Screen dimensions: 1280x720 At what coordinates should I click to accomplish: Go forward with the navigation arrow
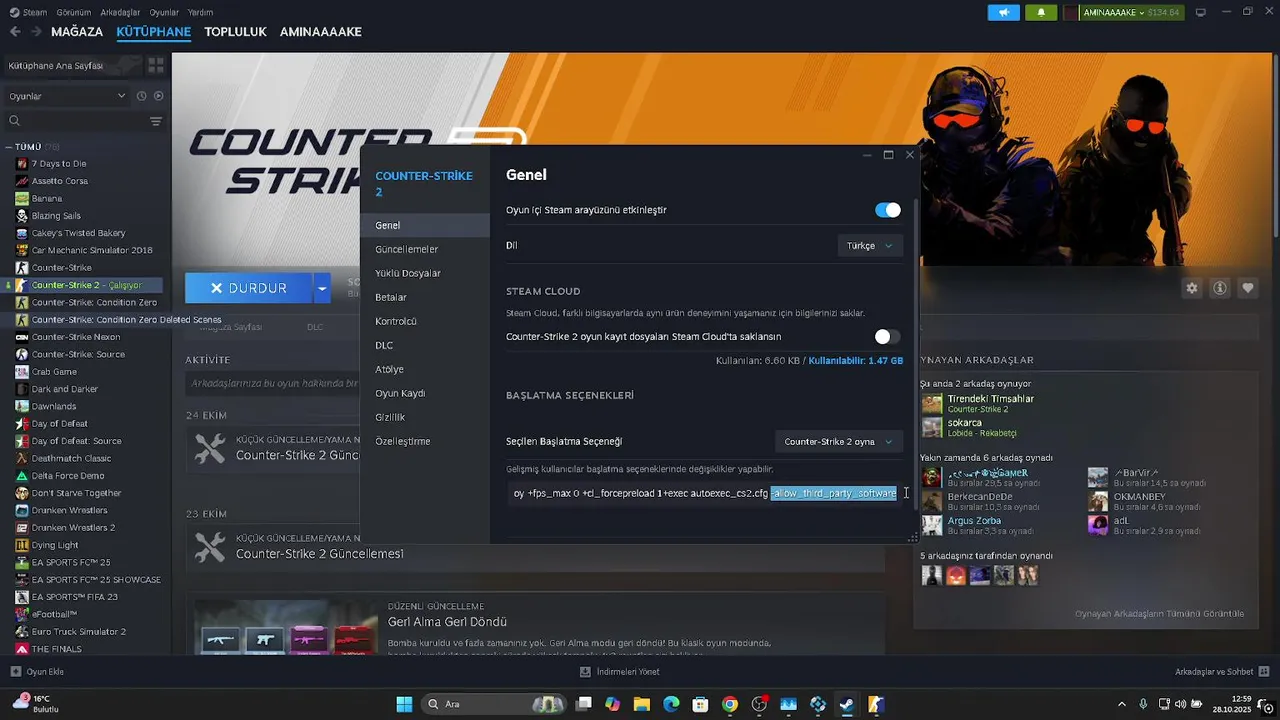(x=36, y=32)
